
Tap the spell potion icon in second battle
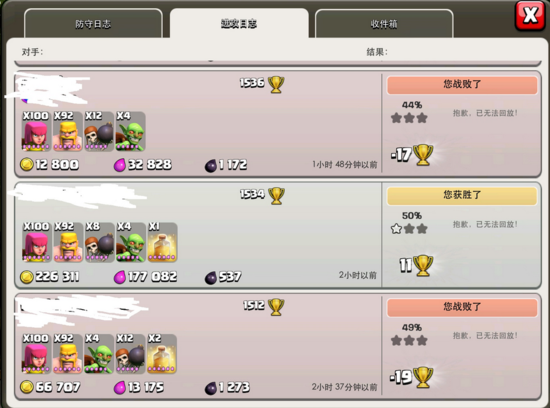162,242
